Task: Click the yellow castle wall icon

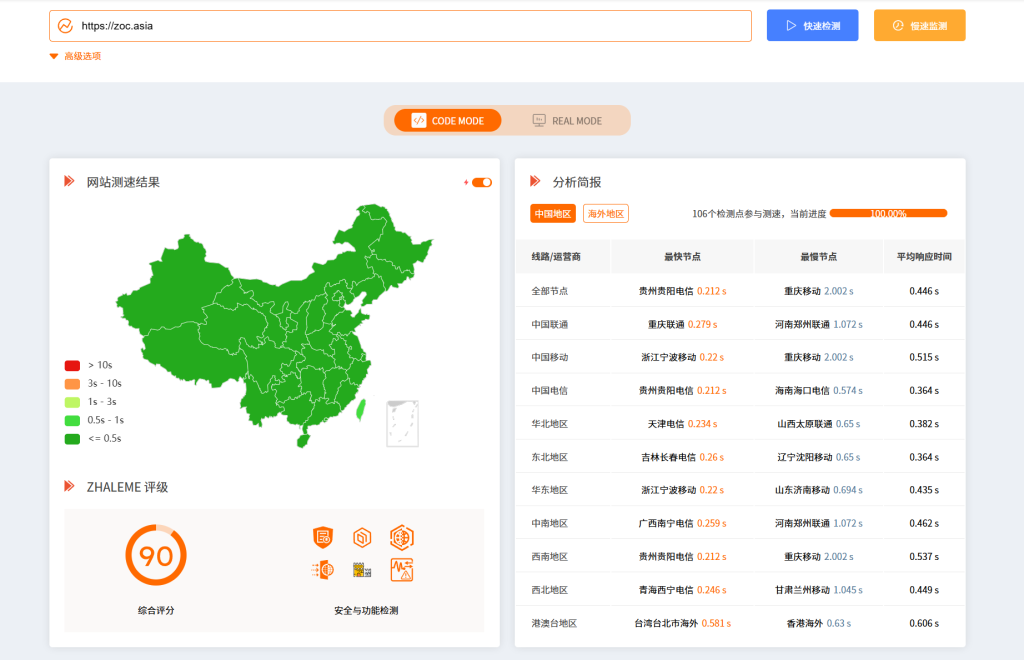Action: pyautogui.click(x=361, y=570)
